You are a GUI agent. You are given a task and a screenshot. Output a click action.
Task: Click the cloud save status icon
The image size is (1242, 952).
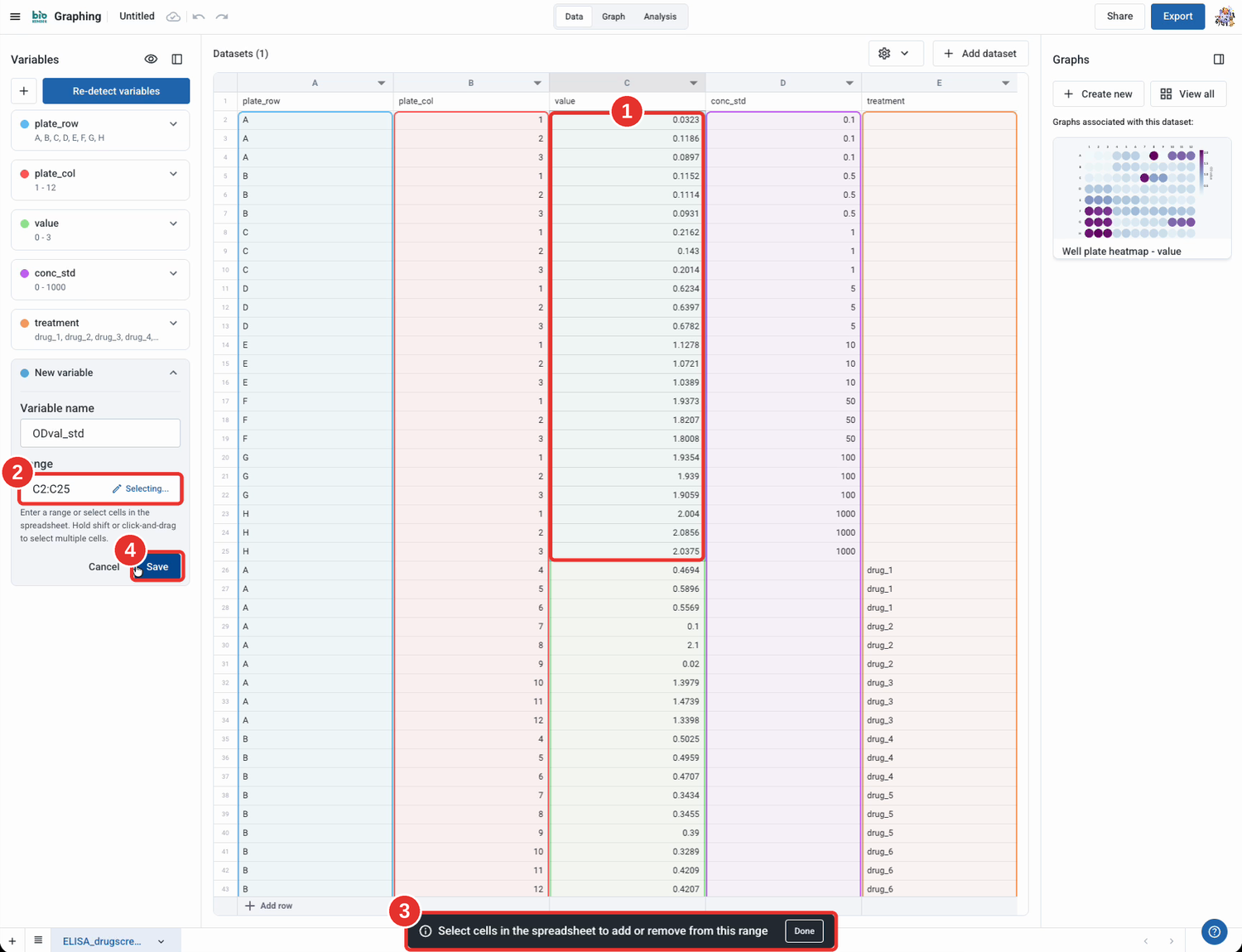(173, 17)
